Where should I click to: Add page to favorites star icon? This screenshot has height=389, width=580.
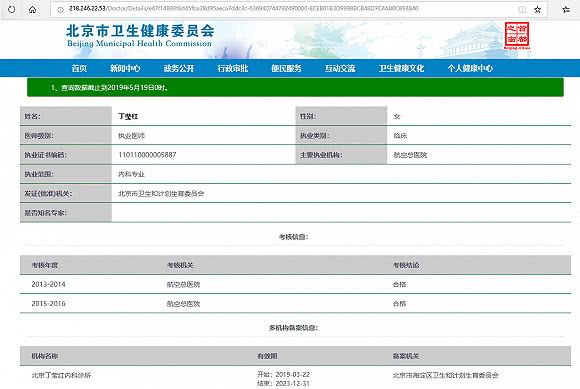[x=537, y=10]
